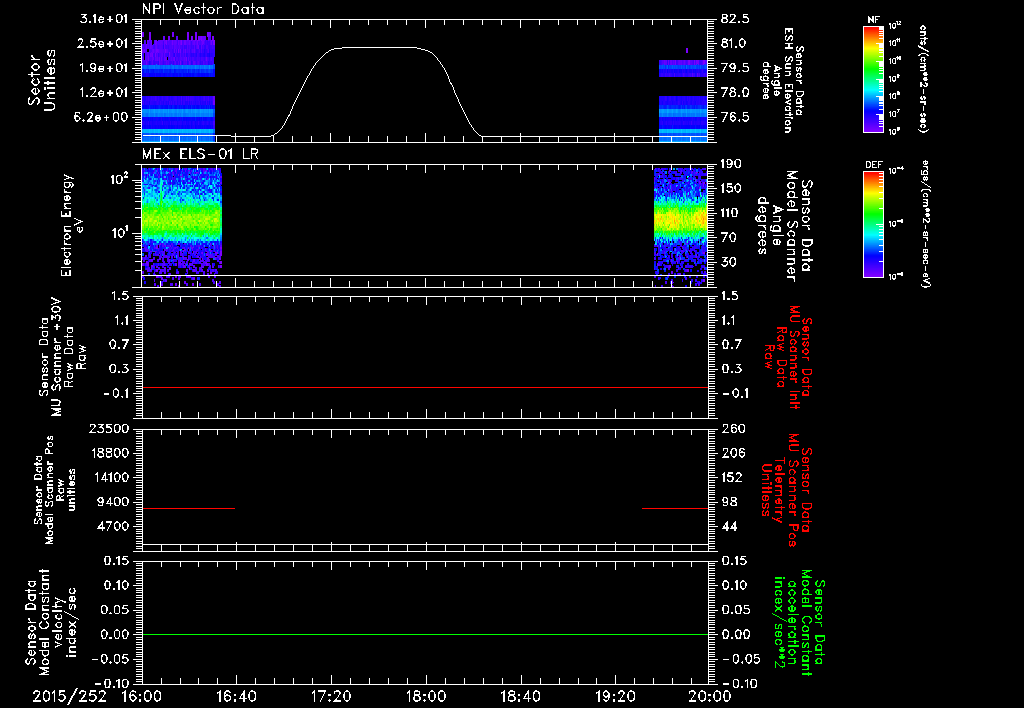Click the 78.0 degree tick value
The width and height of the screenshot is (1024, 708).
pos(735,92)
